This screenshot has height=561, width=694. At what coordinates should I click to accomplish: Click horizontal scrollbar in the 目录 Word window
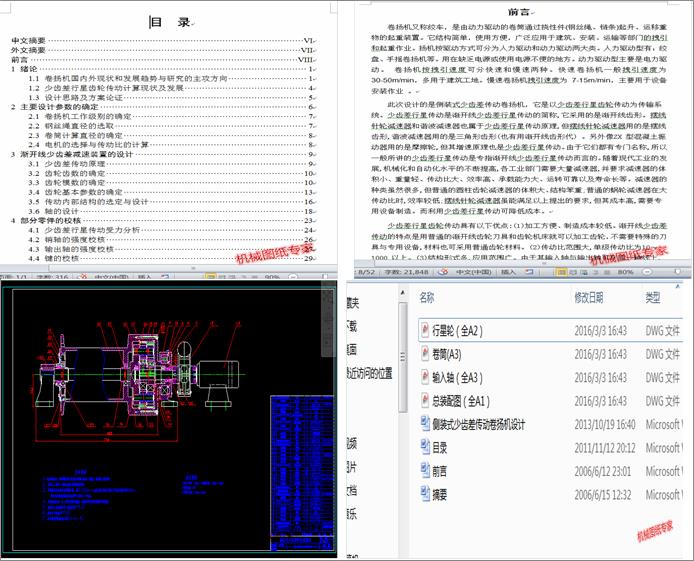tap(193, 268)
